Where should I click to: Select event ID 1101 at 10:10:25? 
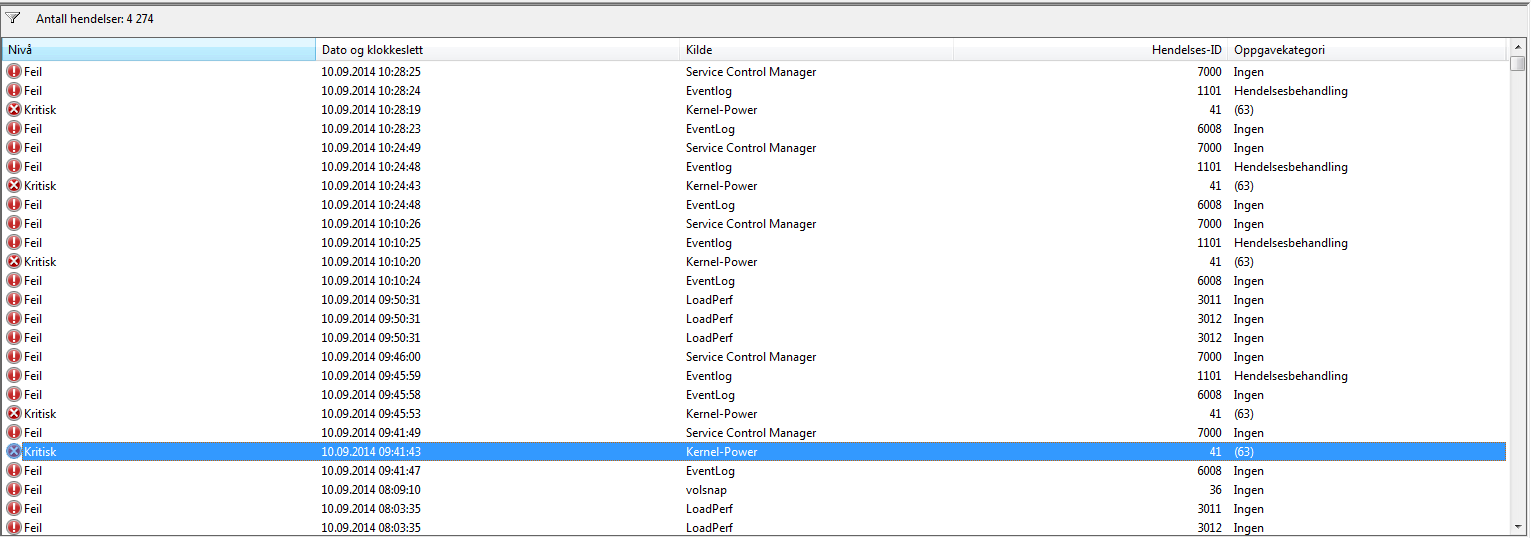tap(1209, 243)
